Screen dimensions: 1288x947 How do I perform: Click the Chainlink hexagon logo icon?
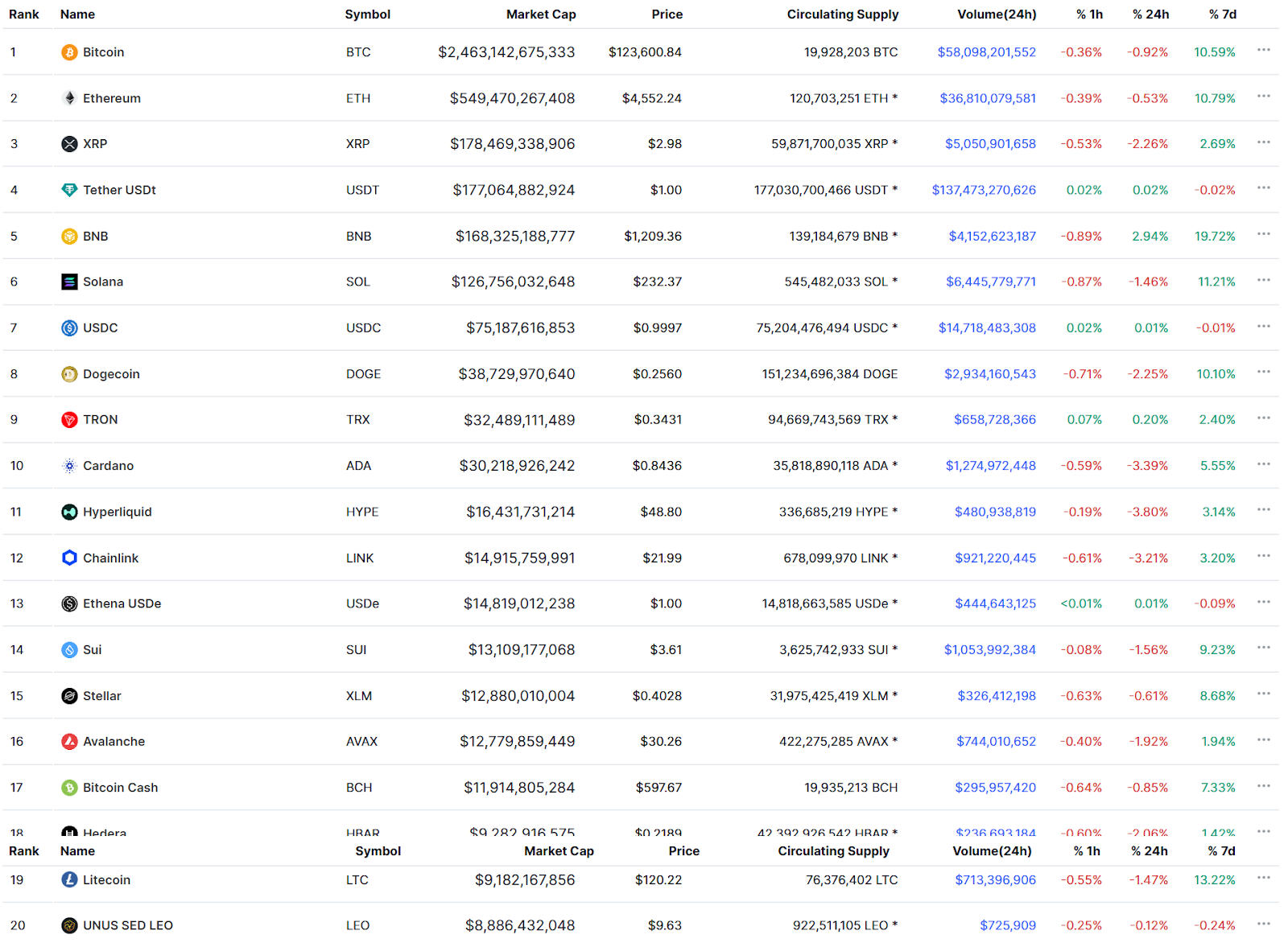(69, 558)
